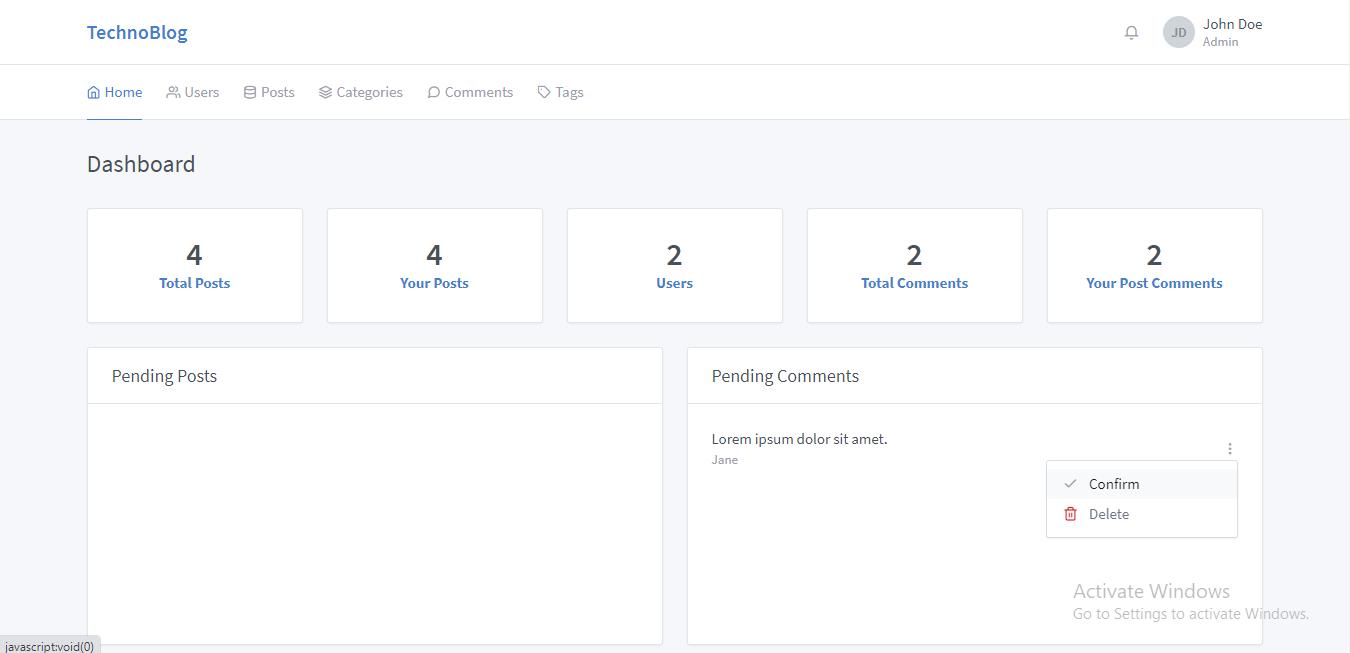Click the JD user avatar

click(1178, 32)
